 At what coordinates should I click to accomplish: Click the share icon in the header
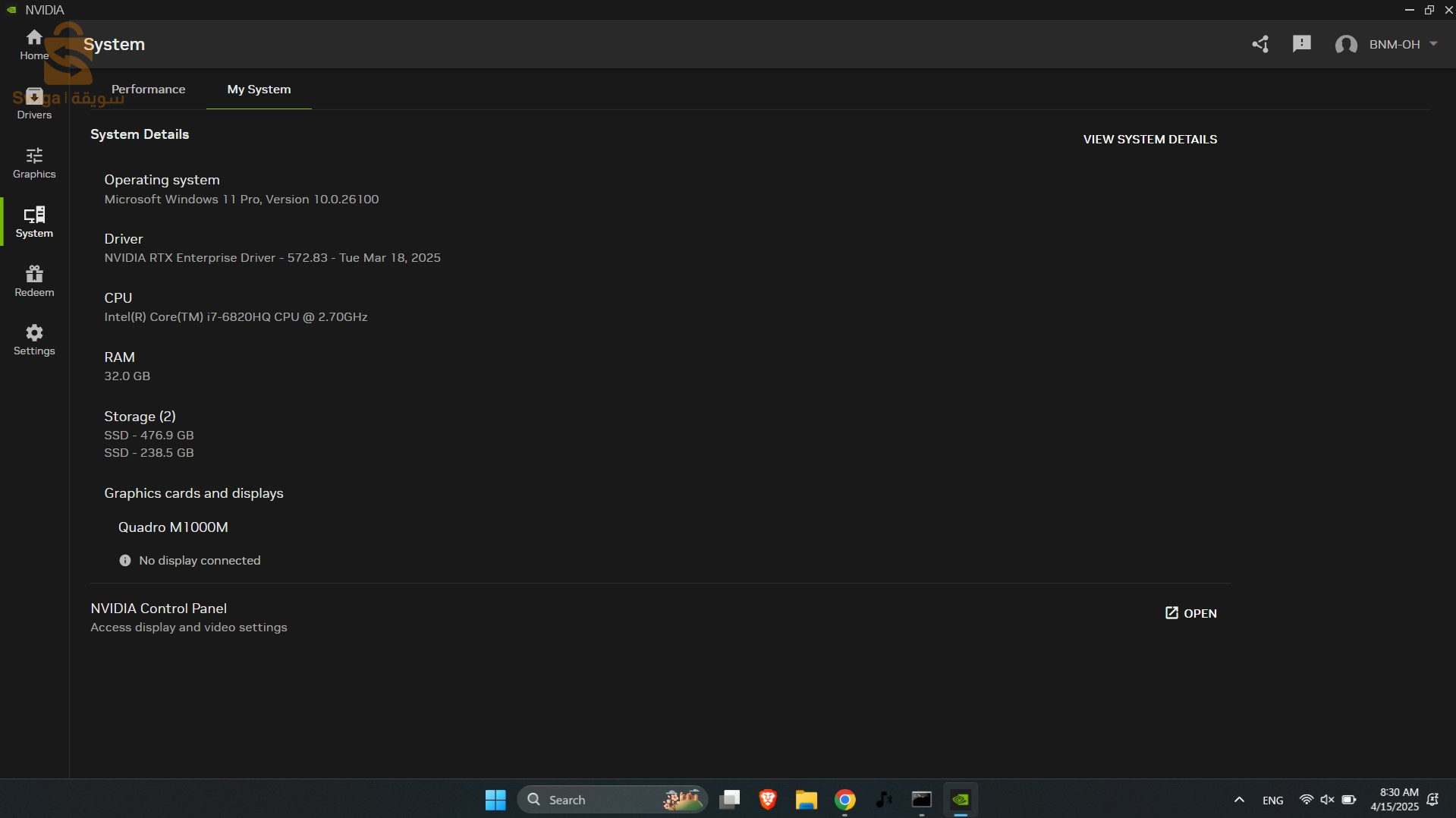click(x=1260, y=44)
